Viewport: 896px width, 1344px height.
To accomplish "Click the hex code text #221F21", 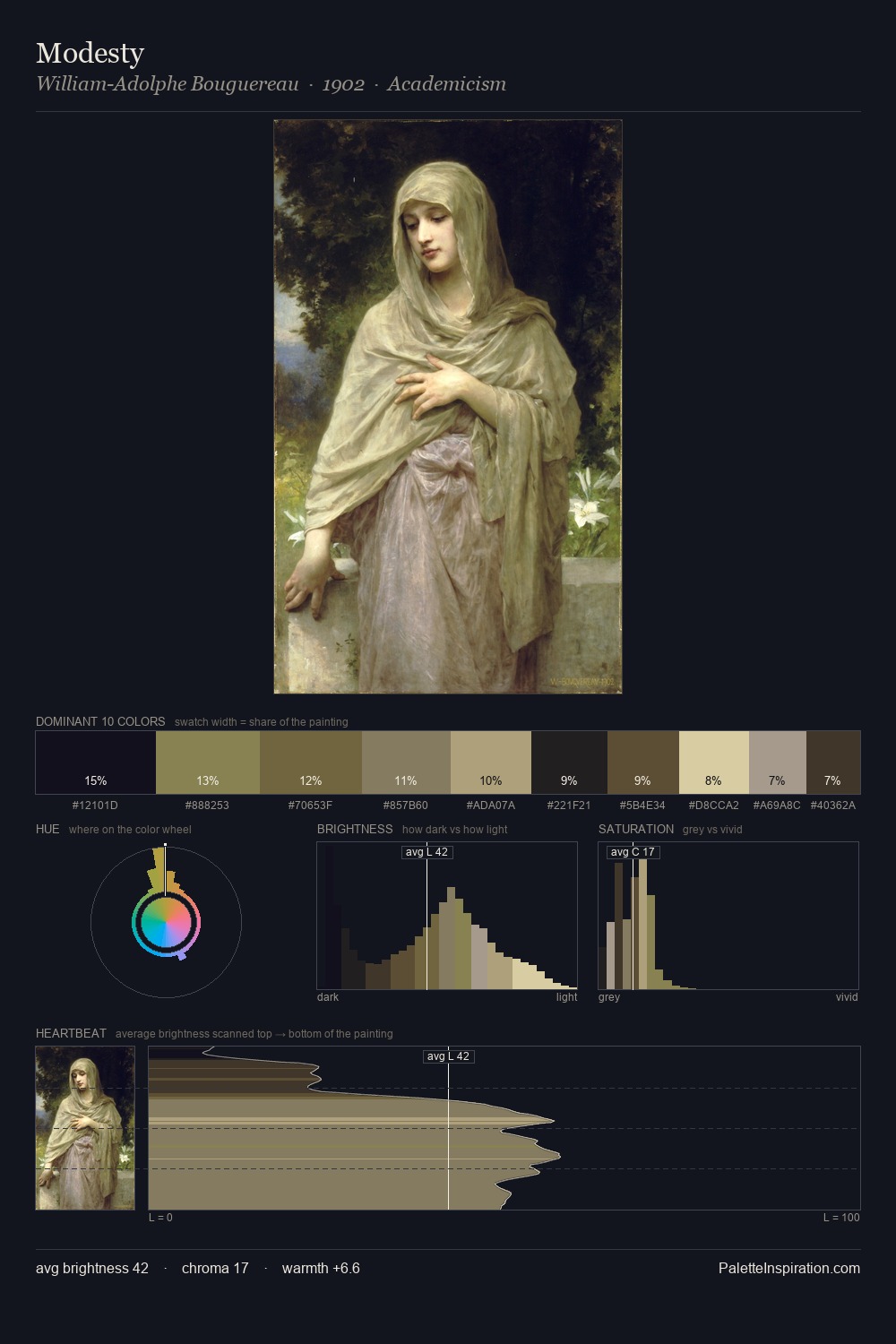I will (569, 806).
